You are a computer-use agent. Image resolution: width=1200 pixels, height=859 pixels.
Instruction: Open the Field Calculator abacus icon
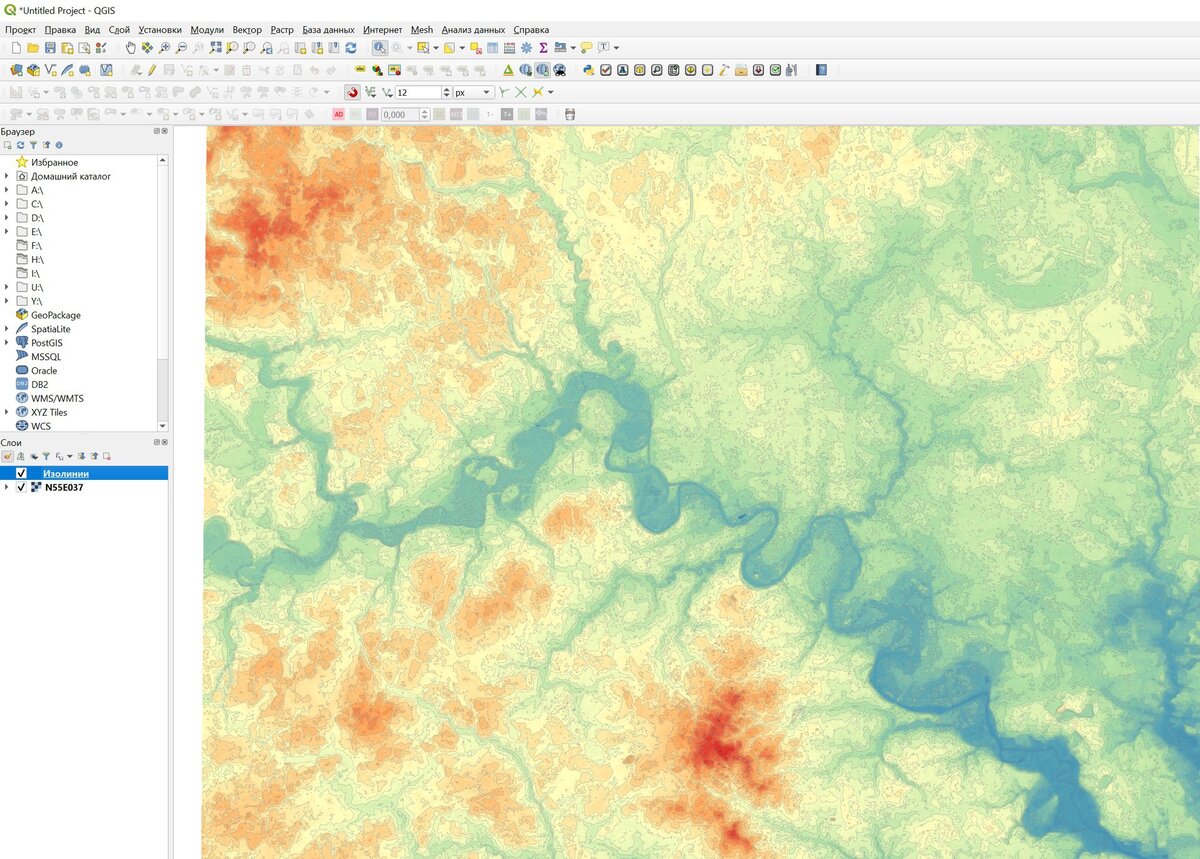[509, 48]
